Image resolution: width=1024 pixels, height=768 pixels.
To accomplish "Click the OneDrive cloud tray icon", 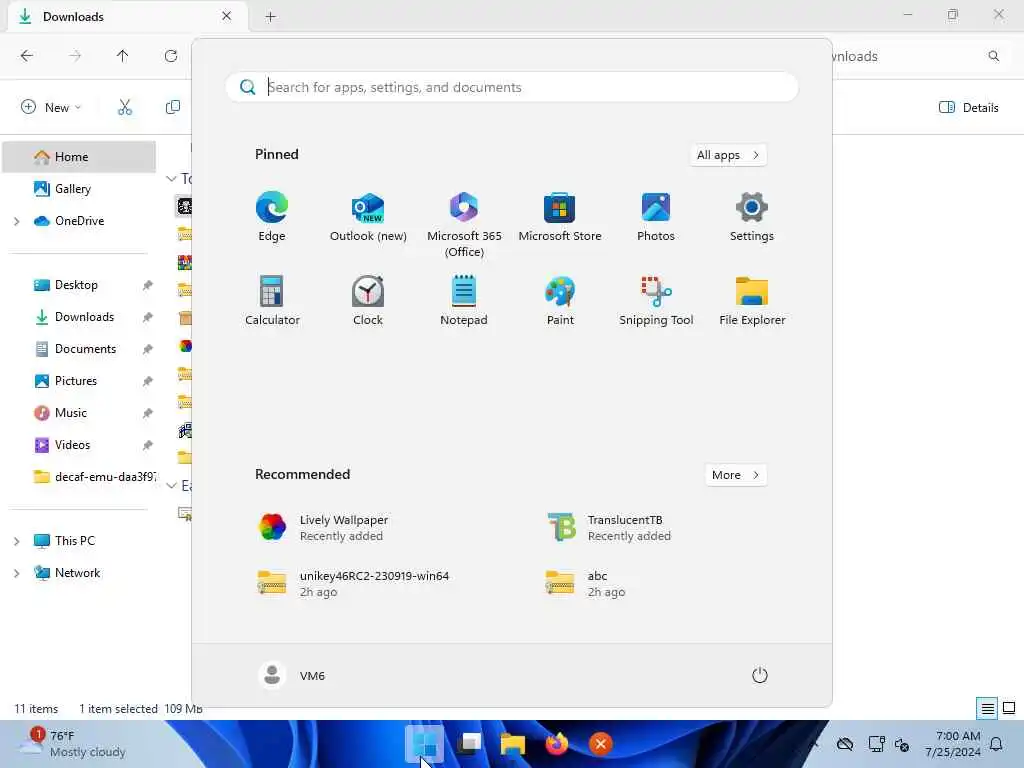I will point(845,744).
